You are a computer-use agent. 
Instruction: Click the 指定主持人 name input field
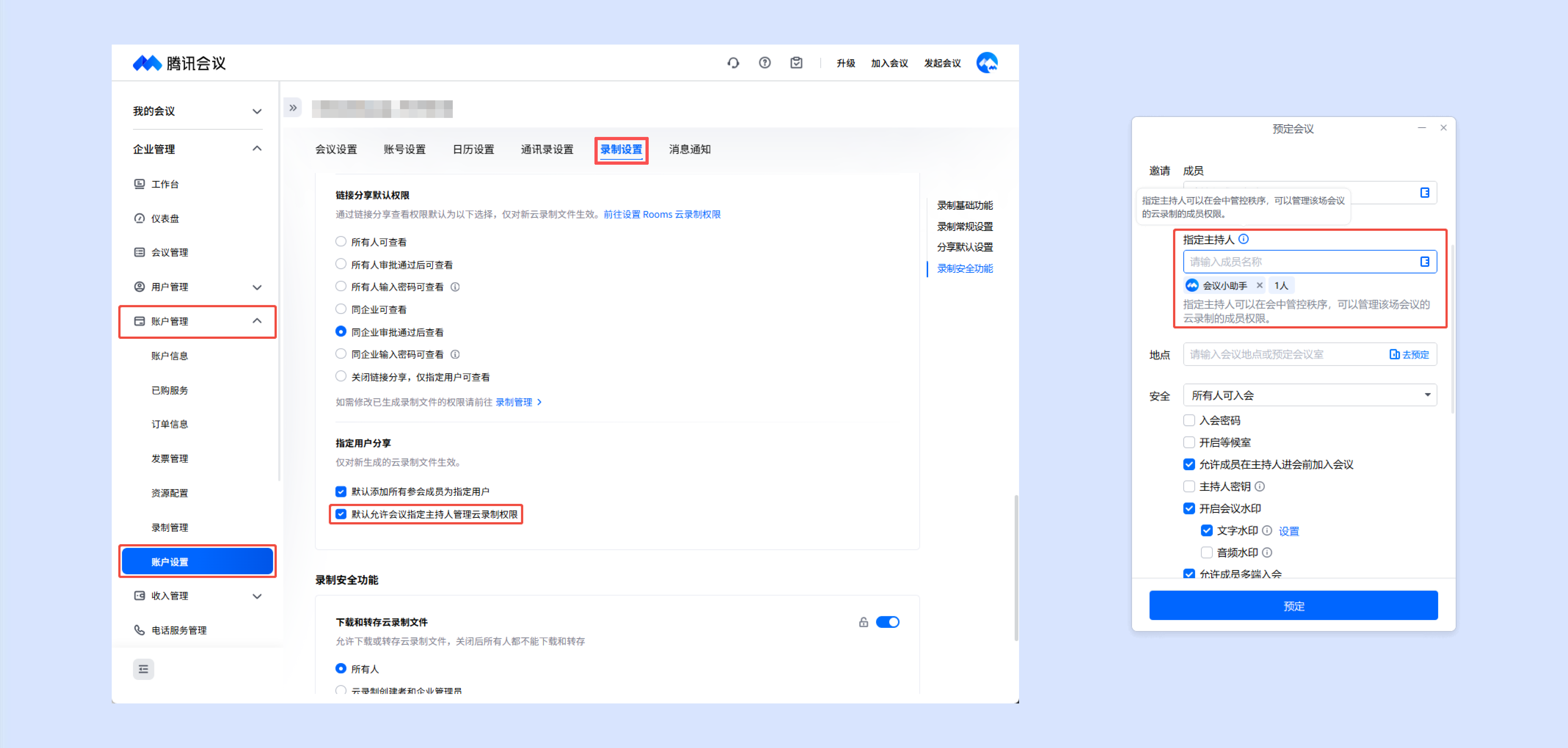pyautogui.click(x=1309, y=262)
